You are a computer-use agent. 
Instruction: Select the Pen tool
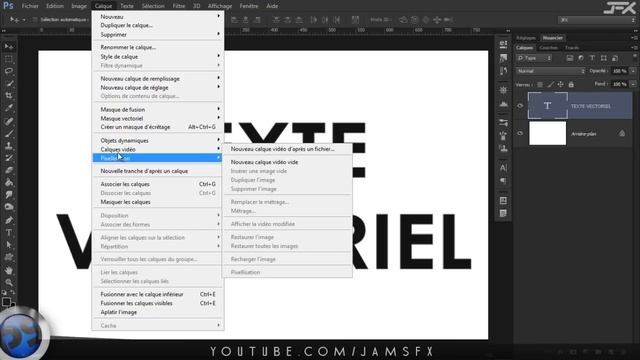(9, 220)
